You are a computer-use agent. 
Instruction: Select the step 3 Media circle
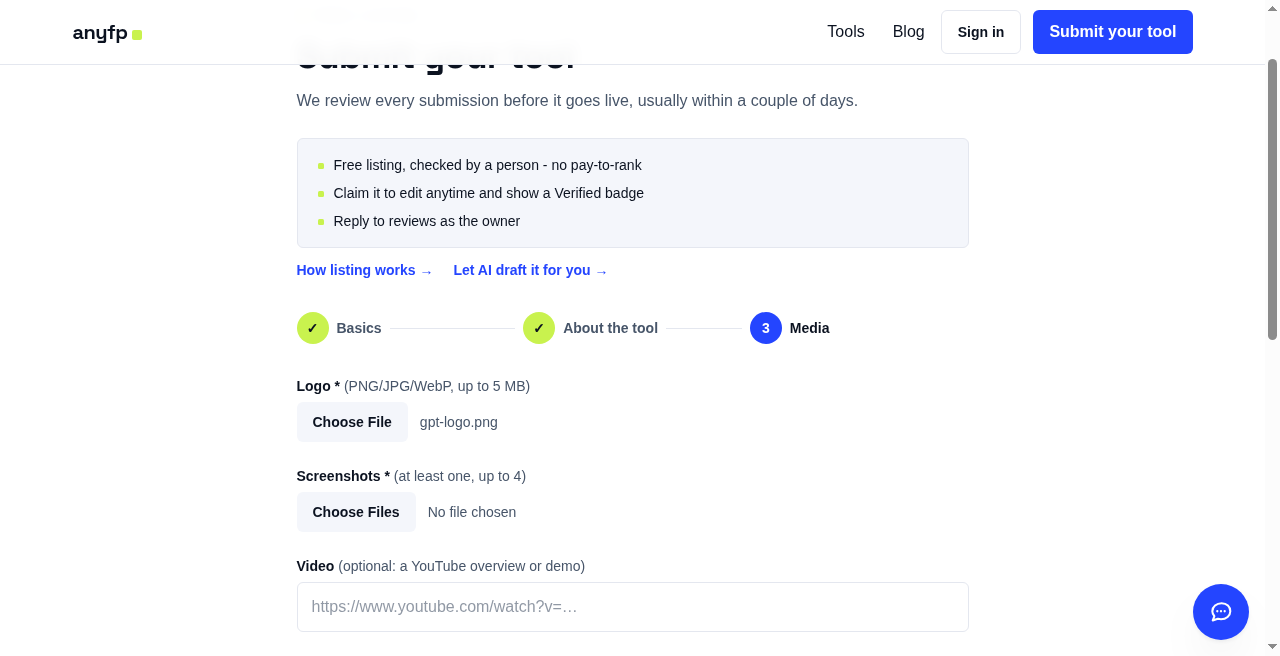click(x=766, y=328)
